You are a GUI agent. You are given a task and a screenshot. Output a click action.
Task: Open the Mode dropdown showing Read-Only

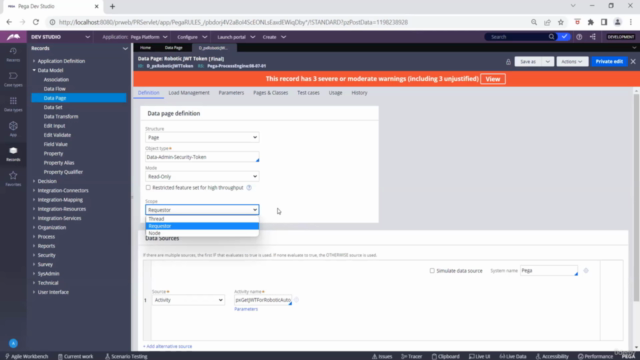202,177
